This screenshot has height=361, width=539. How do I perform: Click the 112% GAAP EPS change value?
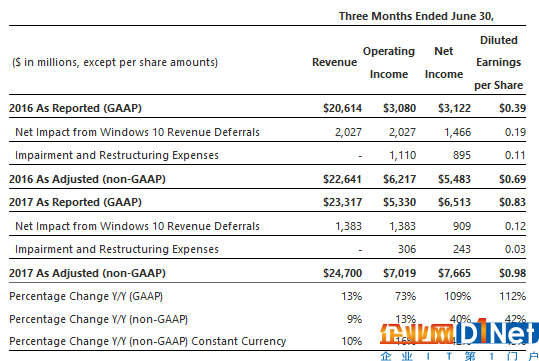pos(512,296)
